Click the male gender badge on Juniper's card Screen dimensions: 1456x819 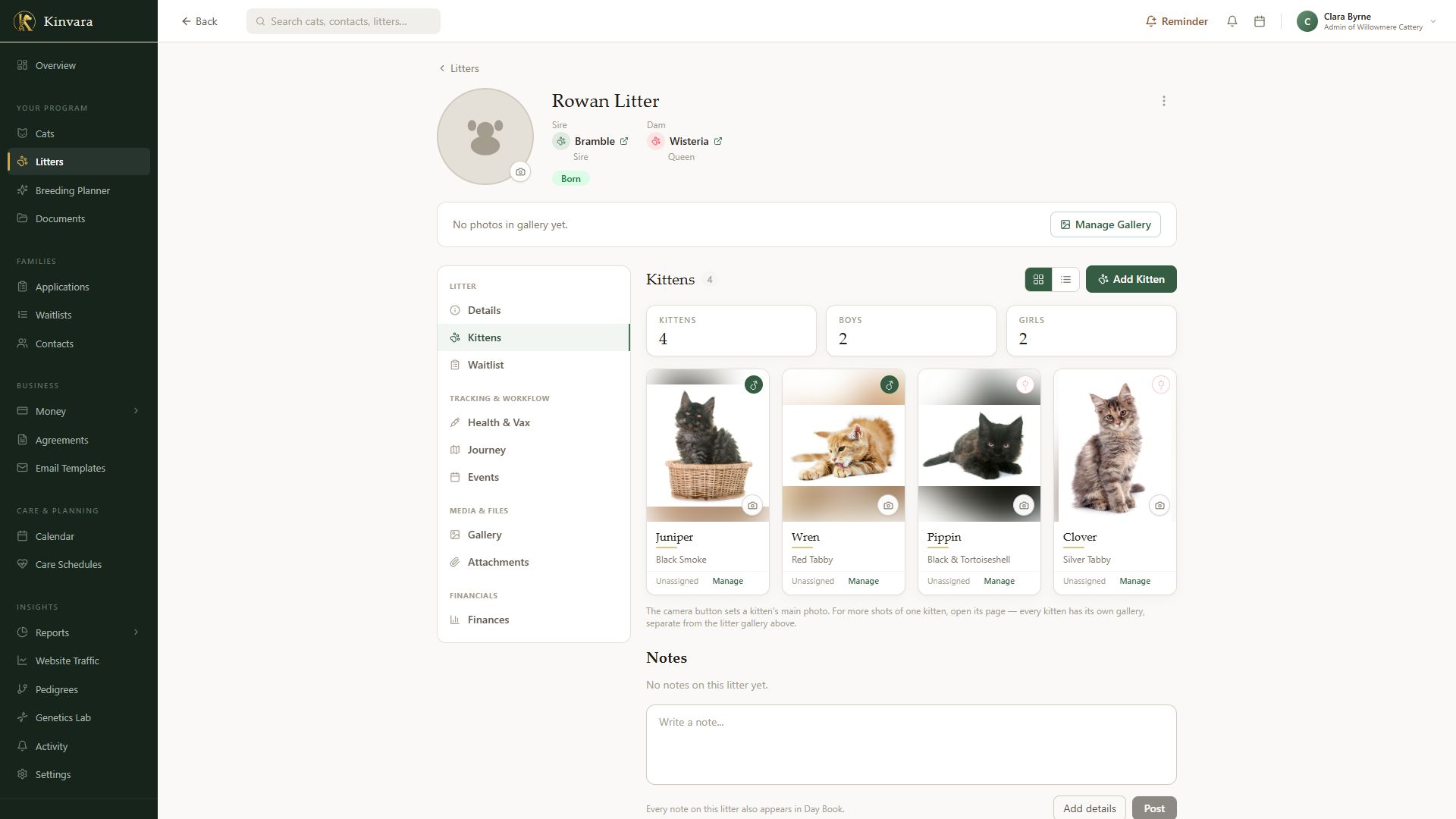point(754,385)
